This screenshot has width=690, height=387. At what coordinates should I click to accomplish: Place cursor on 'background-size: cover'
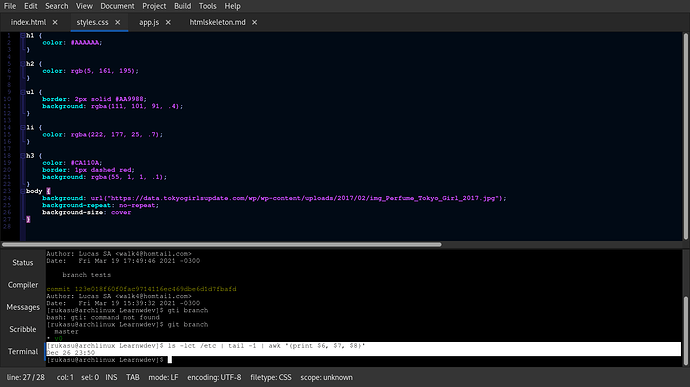click(x=87, y=212)
